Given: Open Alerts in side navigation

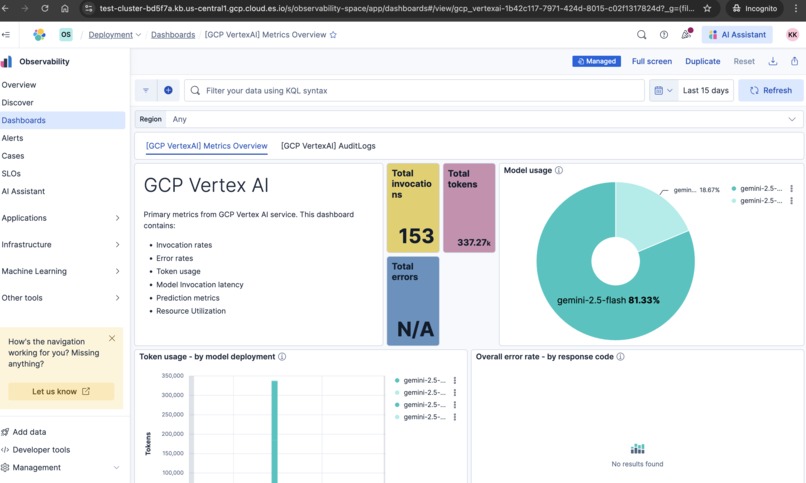Looking at the screenshot, I should click(x=12, y=138).
